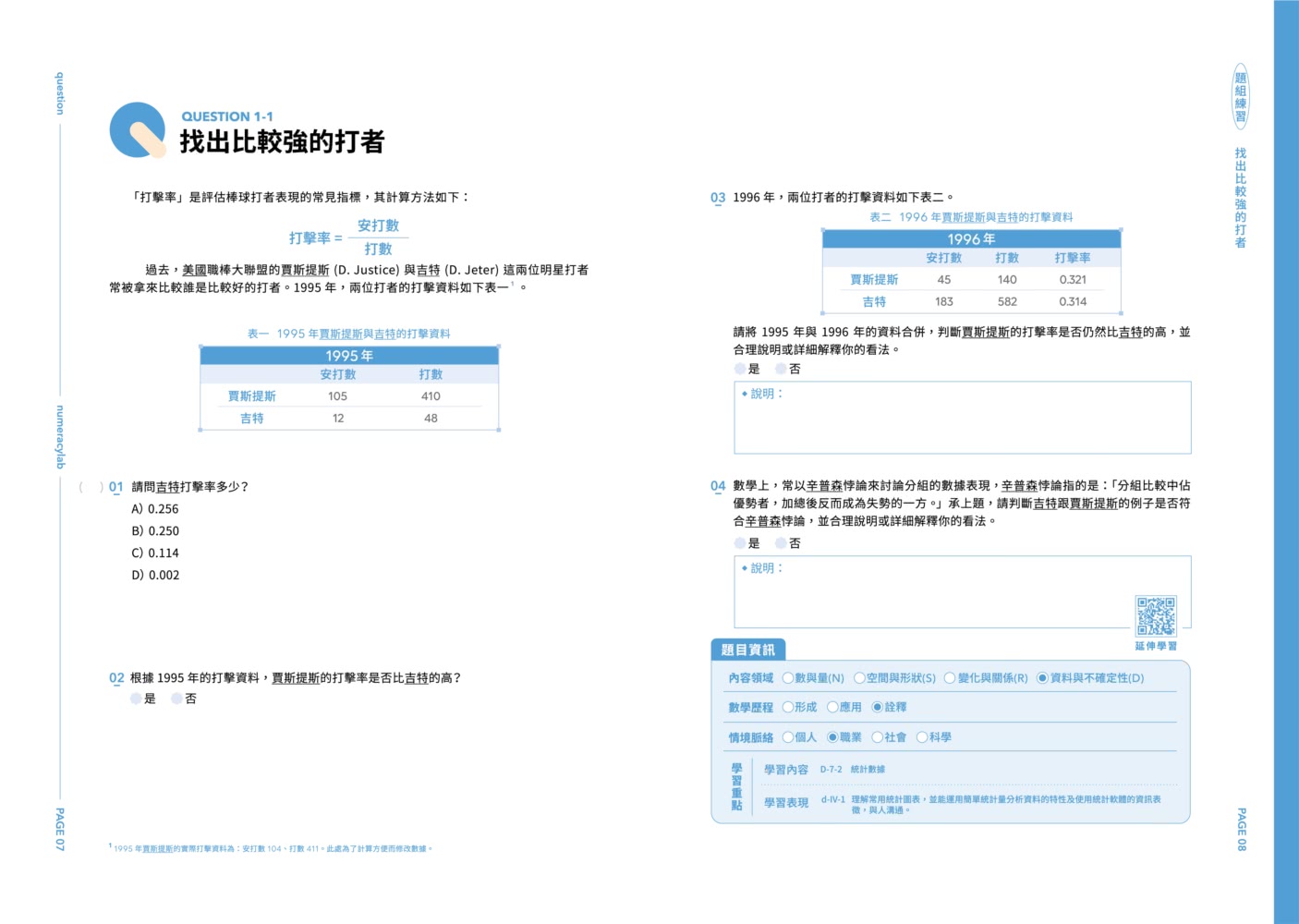The width and height of the screenshot is (1299, 924).
Task: Click the numeracylab side label
Action: tap(60, 437)
